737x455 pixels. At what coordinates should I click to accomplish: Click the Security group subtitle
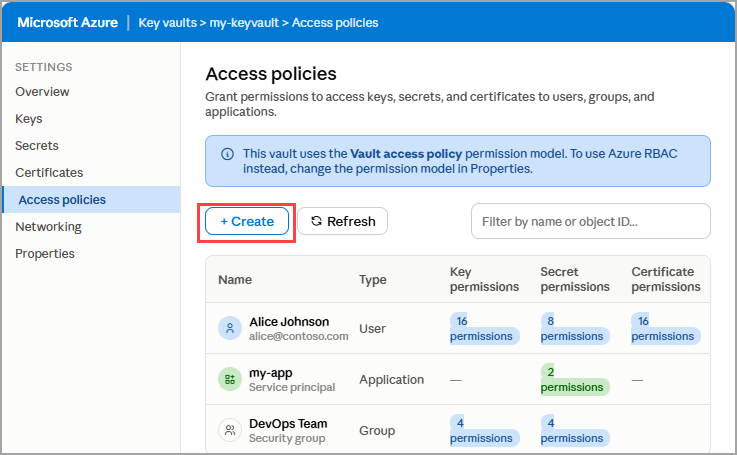click(x=287, y=438)
